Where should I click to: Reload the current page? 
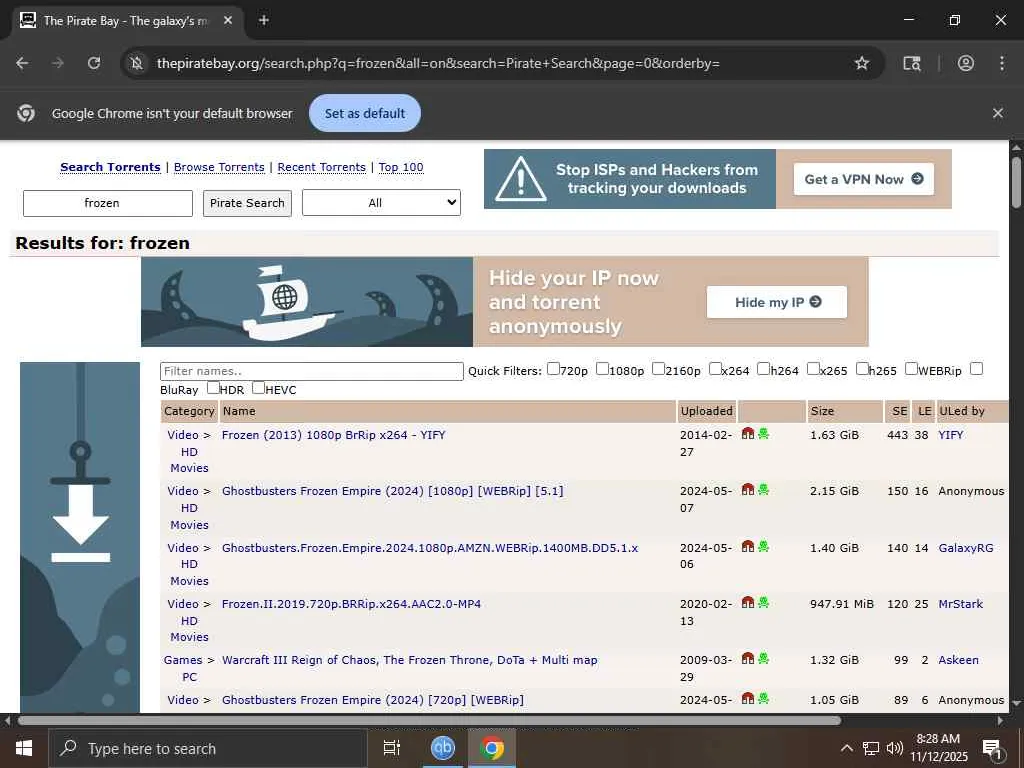tap(94, 63)
